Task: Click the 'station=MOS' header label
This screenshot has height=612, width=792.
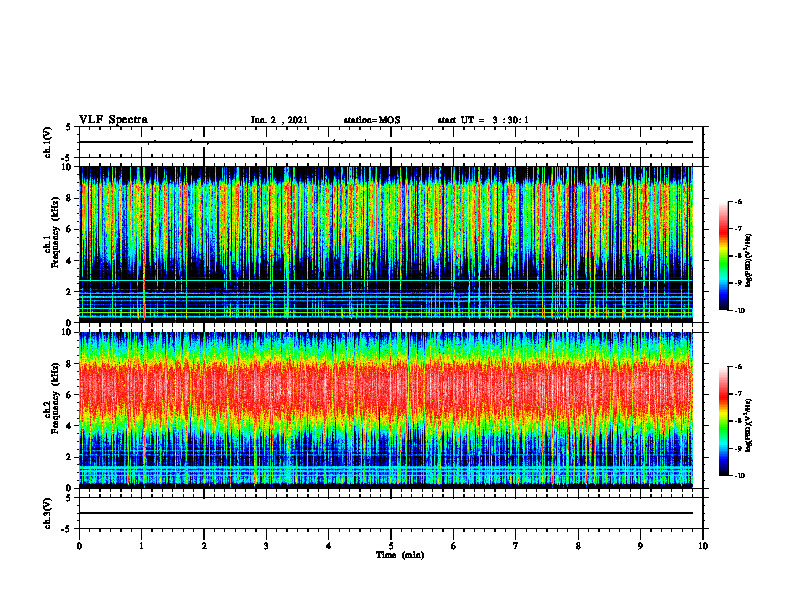Action: click(372, 120)
